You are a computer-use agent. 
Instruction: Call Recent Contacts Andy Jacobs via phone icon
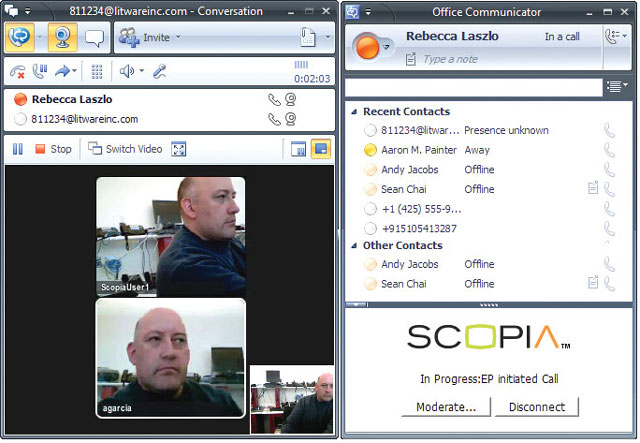click(x=609, y=170)
